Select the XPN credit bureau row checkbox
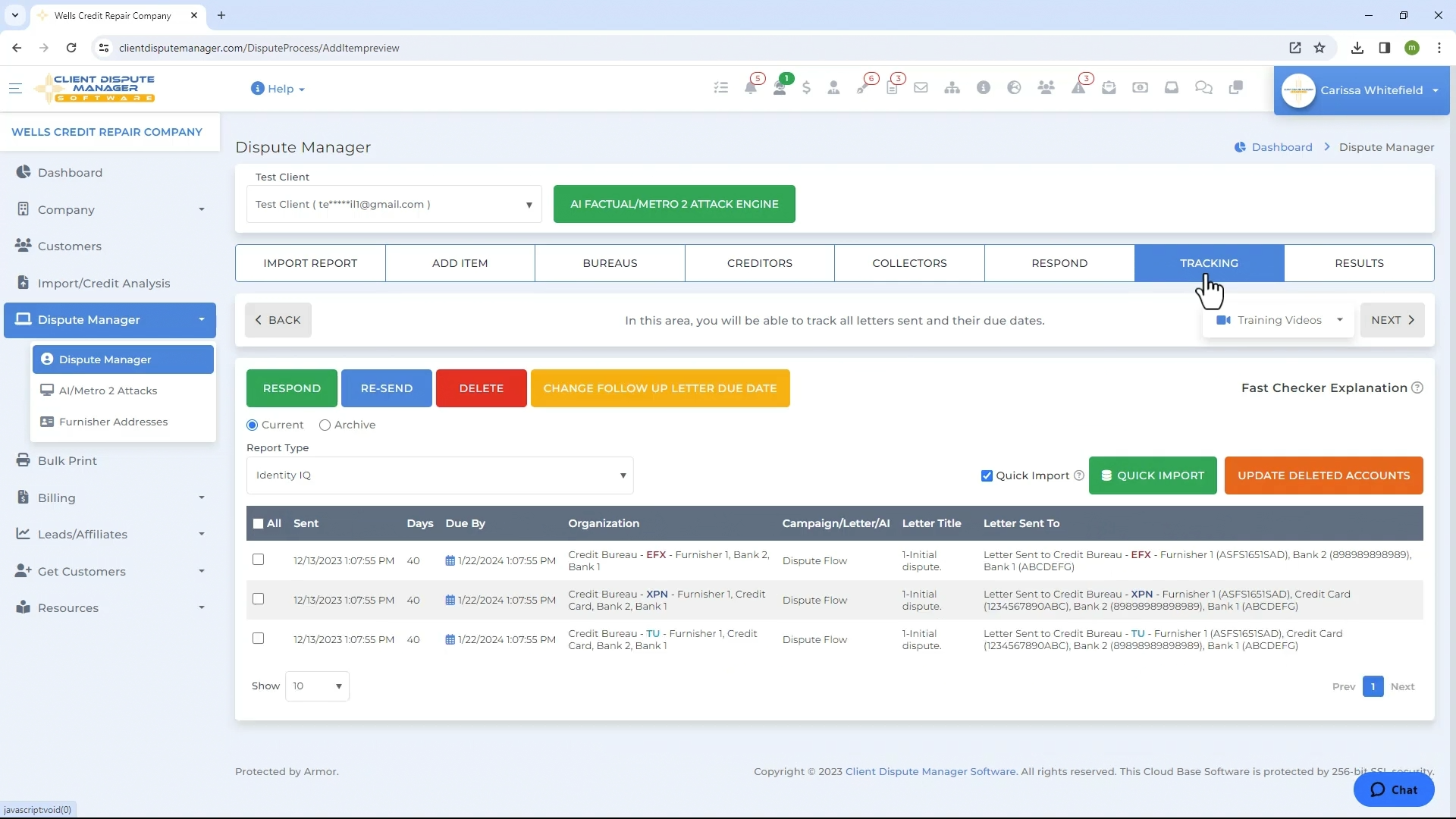The height and width of the screenshot is (819, 1456). pyautogui.click(x=258, y=599)
